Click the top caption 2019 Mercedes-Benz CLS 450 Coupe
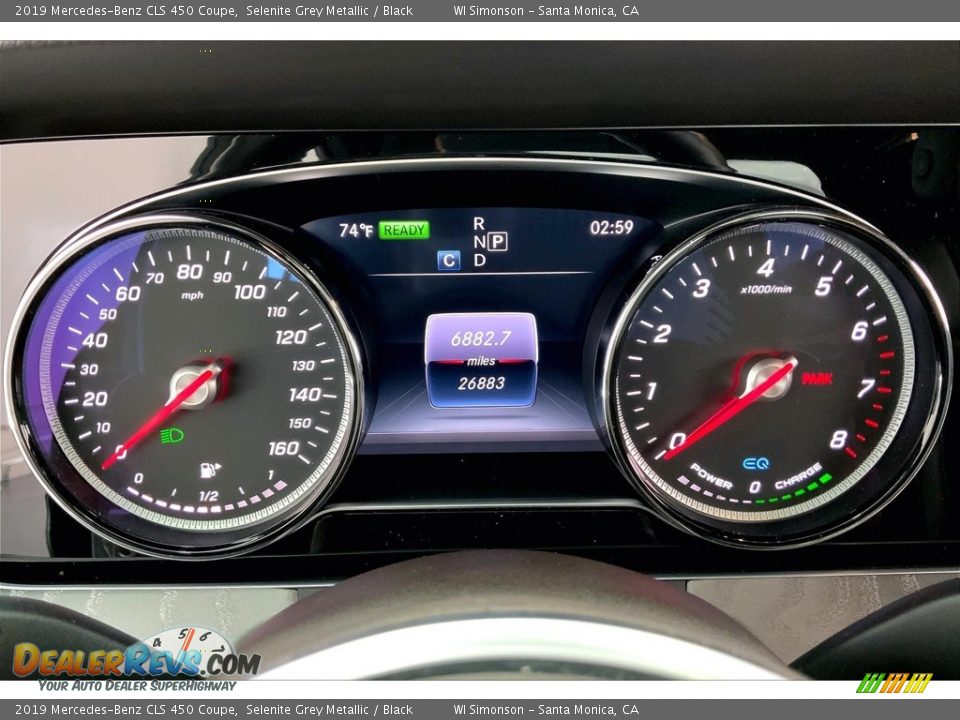Viewport: 960px width, 720px height. point(126,10)
